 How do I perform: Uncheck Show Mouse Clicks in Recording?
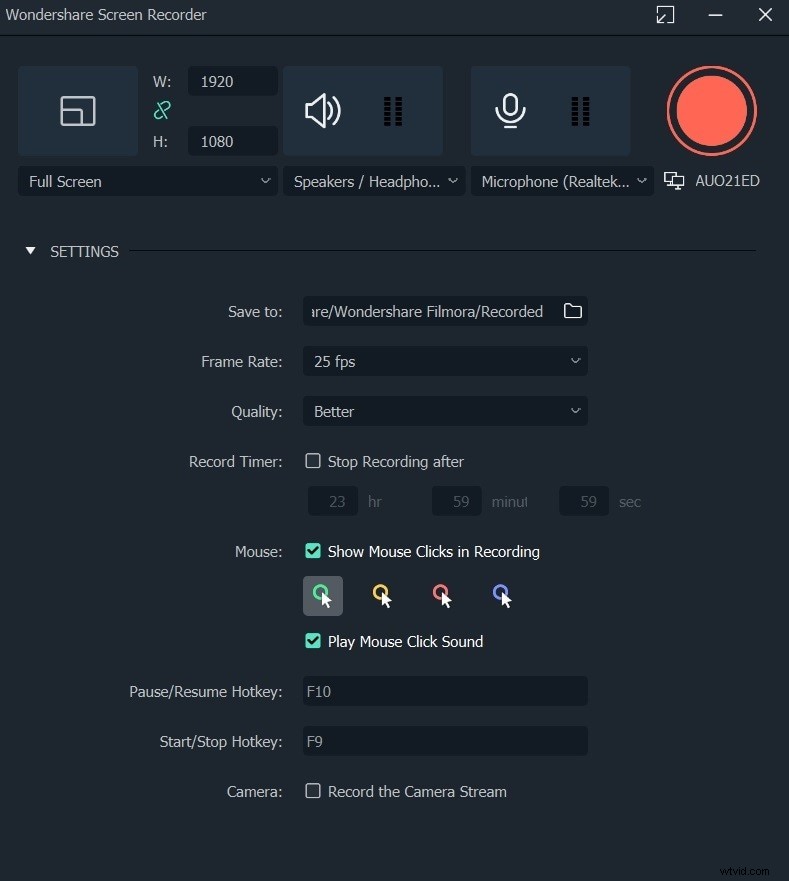pos(313,551)
